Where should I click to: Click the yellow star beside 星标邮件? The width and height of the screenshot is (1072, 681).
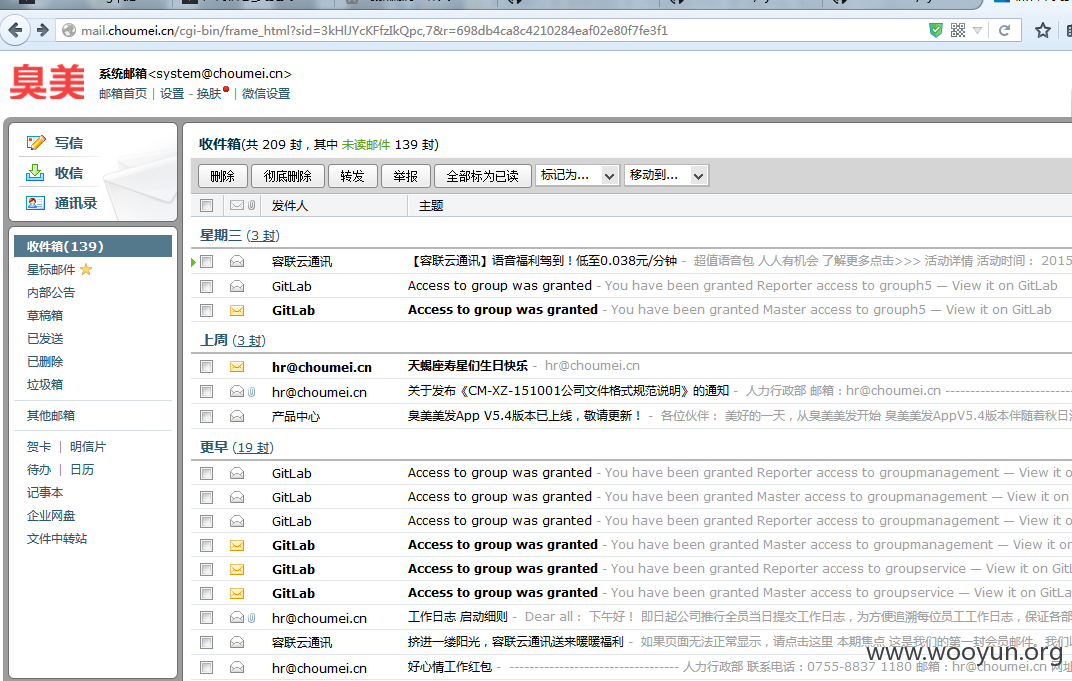(x=86, y=269)
